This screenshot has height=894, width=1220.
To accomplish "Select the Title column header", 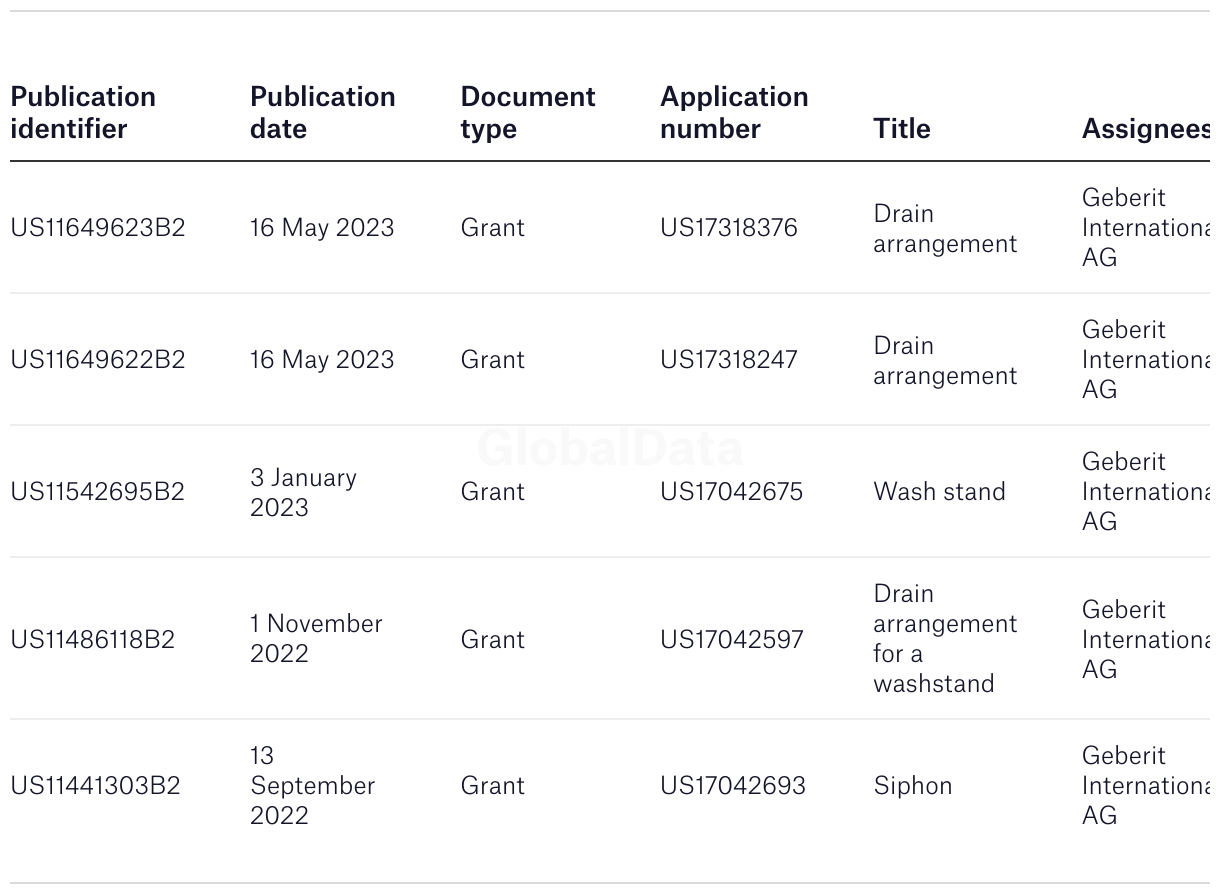I will (x=901, y=129).
